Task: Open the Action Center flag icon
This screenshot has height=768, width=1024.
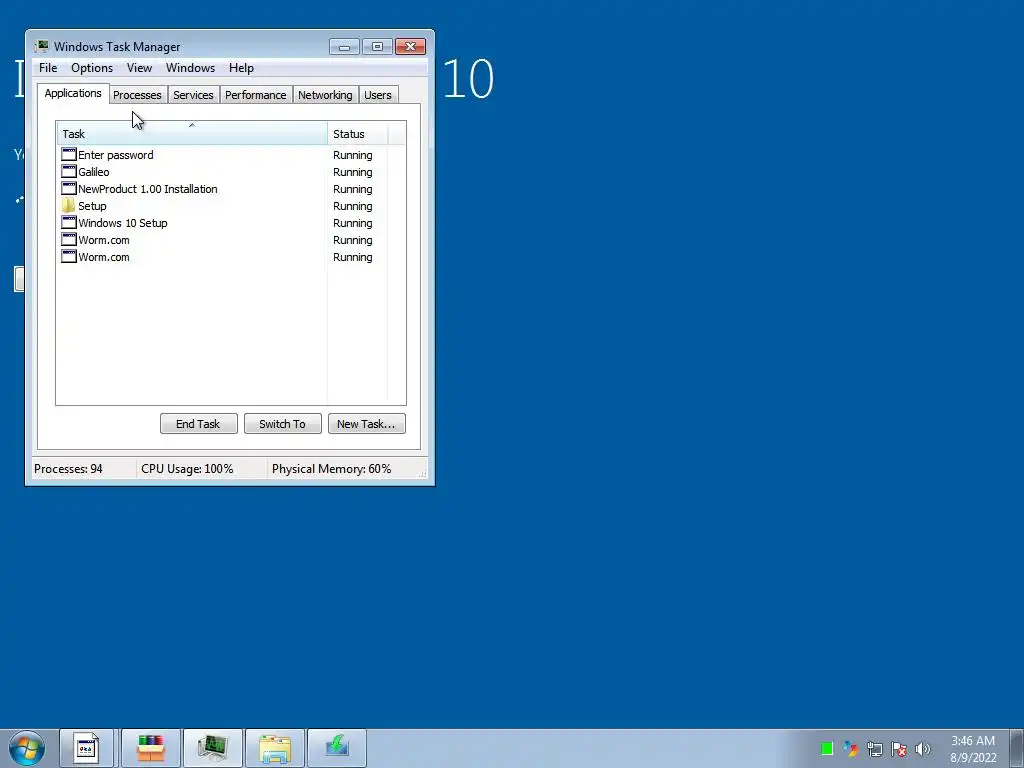Action: pos(899,748)
